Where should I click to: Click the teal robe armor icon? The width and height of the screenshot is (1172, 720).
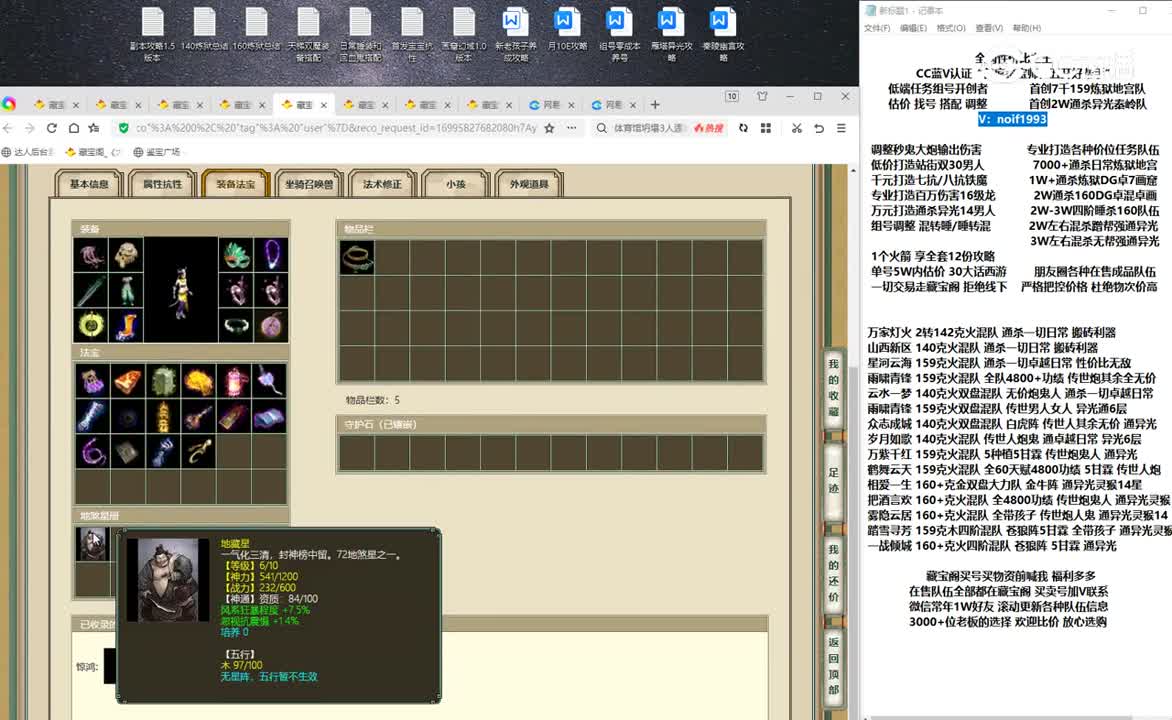click(x=126, y=290)
